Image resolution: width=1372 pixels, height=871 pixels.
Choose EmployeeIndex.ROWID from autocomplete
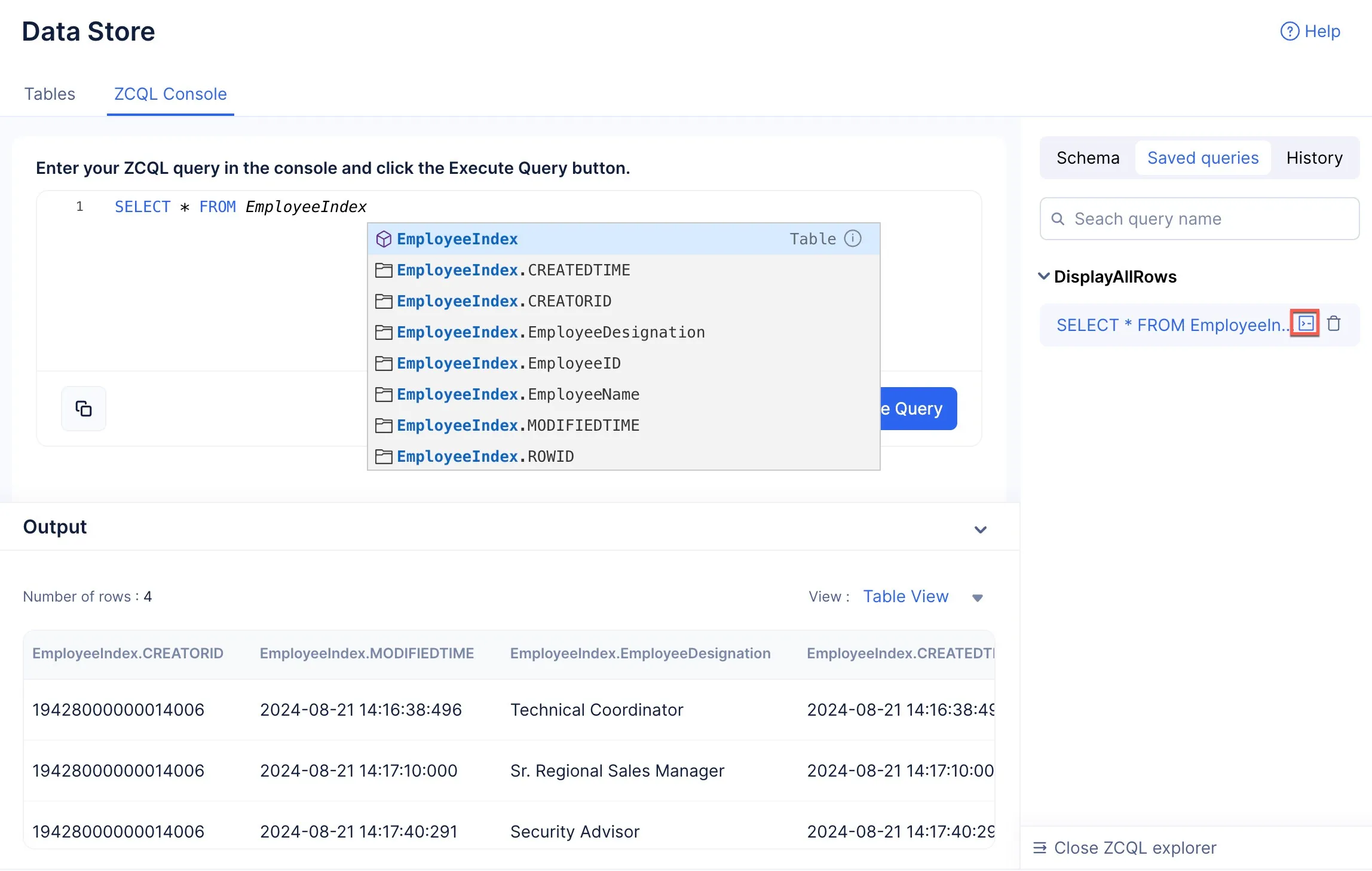tap(623, 456)
